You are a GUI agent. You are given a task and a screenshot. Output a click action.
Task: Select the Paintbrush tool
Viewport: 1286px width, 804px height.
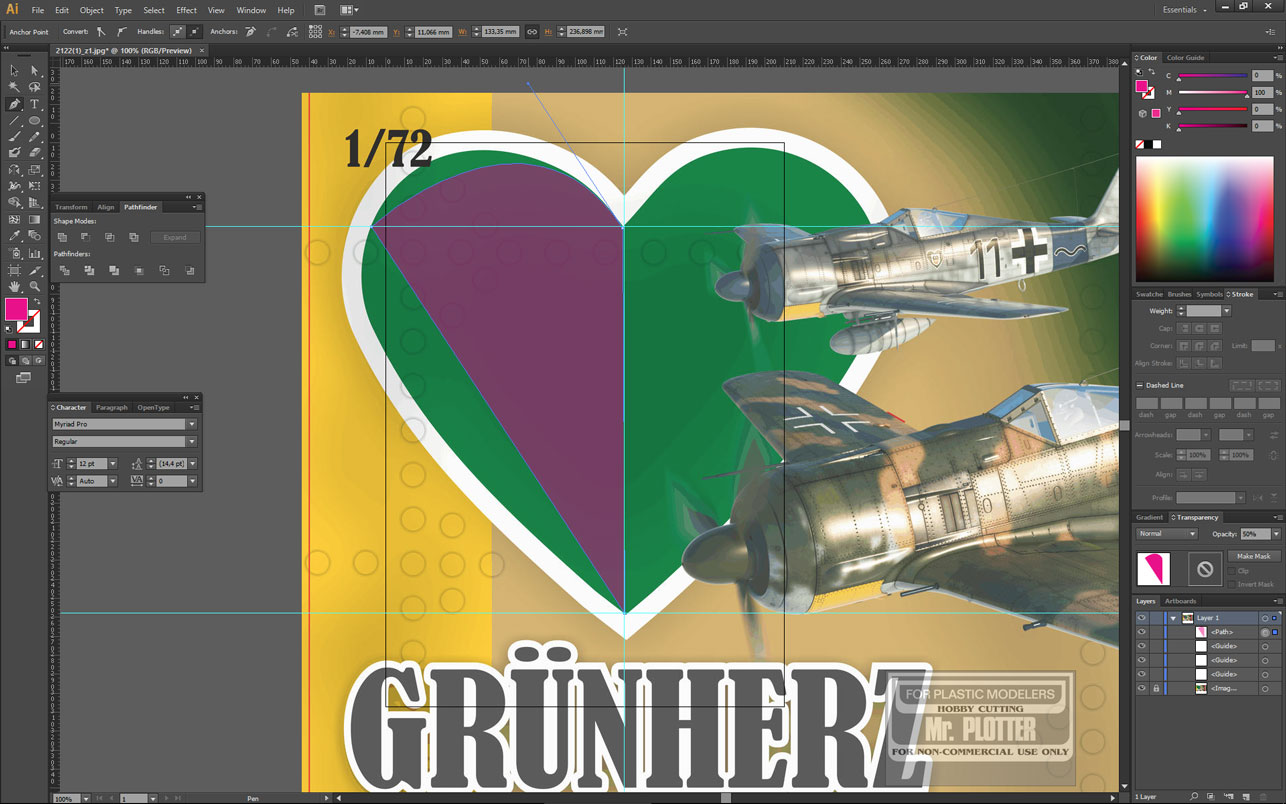point(14,137)
